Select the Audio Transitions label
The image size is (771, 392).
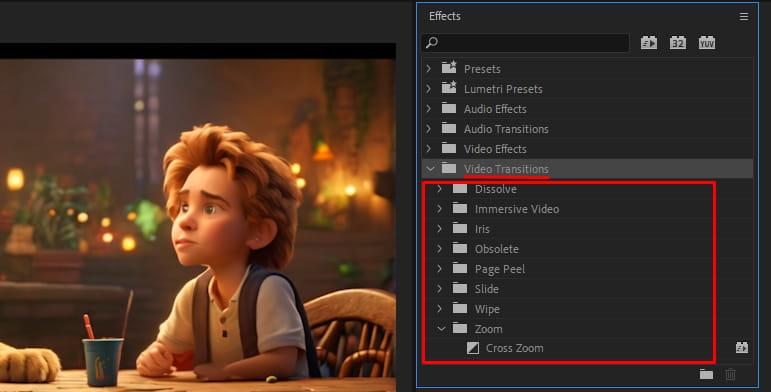[x=506, y=129]
